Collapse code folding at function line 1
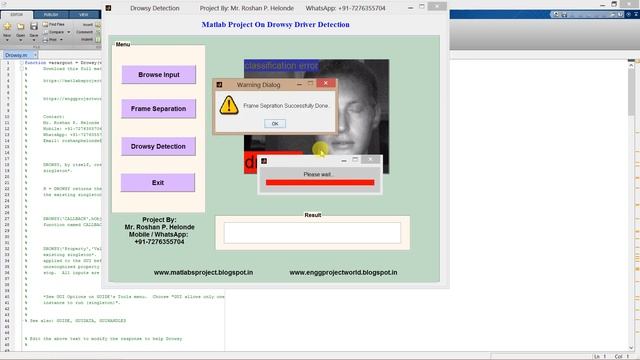 pyautogui.click(x=22, y=63)
